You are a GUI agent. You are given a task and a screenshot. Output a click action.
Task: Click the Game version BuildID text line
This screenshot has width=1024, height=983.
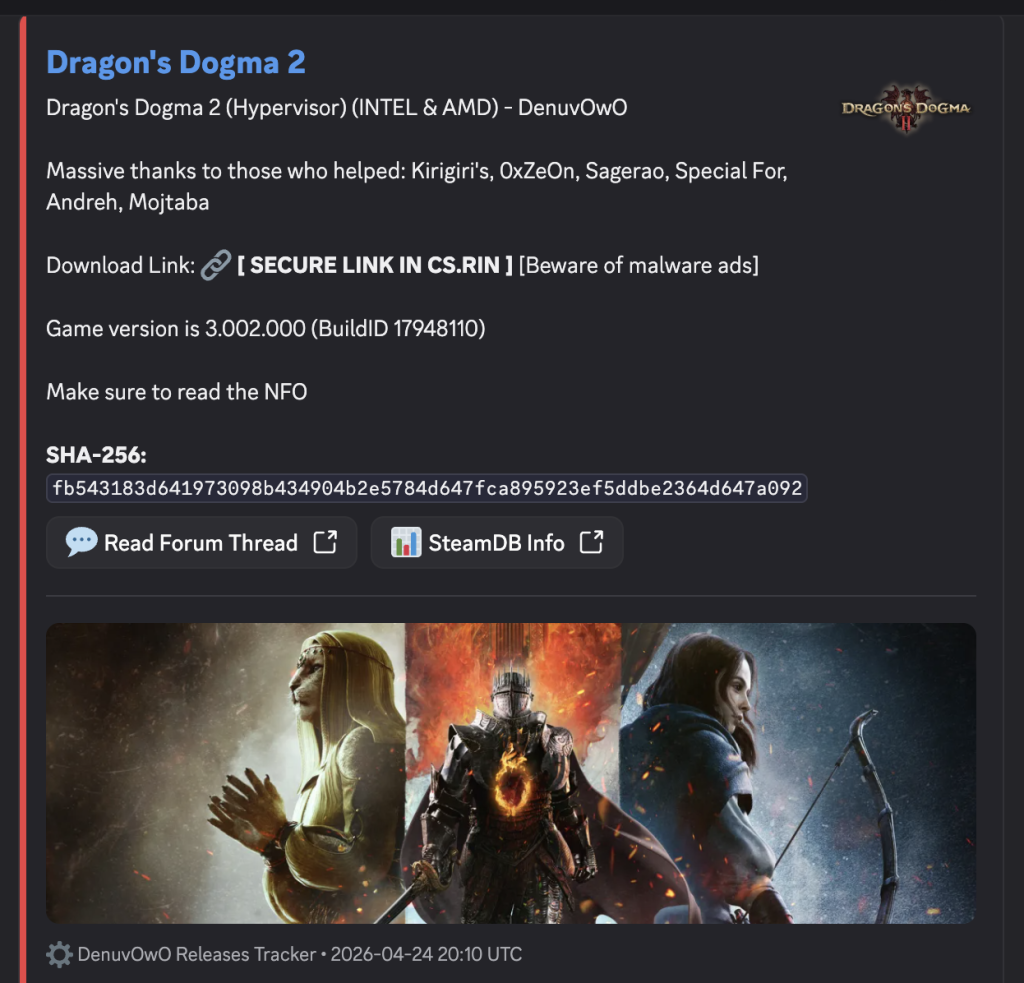pyautogui.click(x=266, y=329)
